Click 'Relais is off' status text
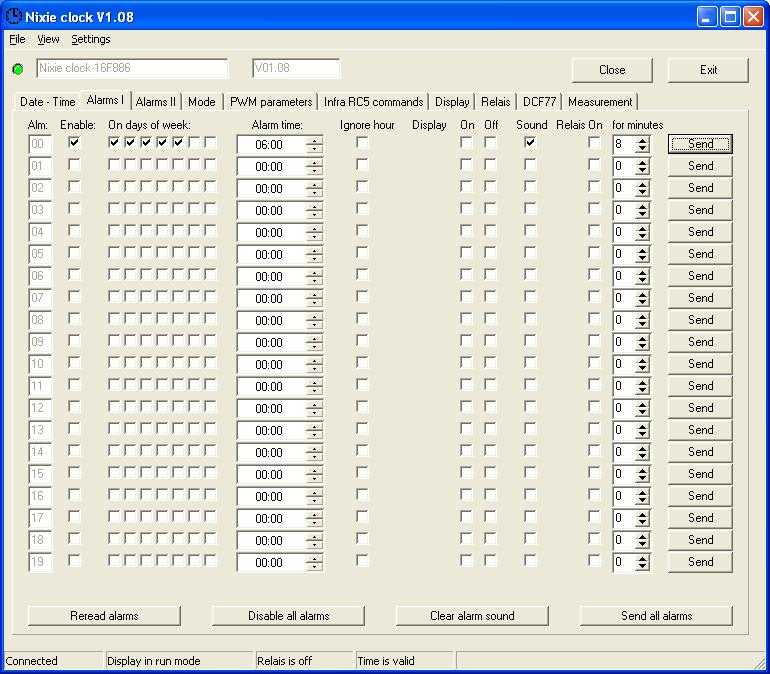 tap(284, 661)
